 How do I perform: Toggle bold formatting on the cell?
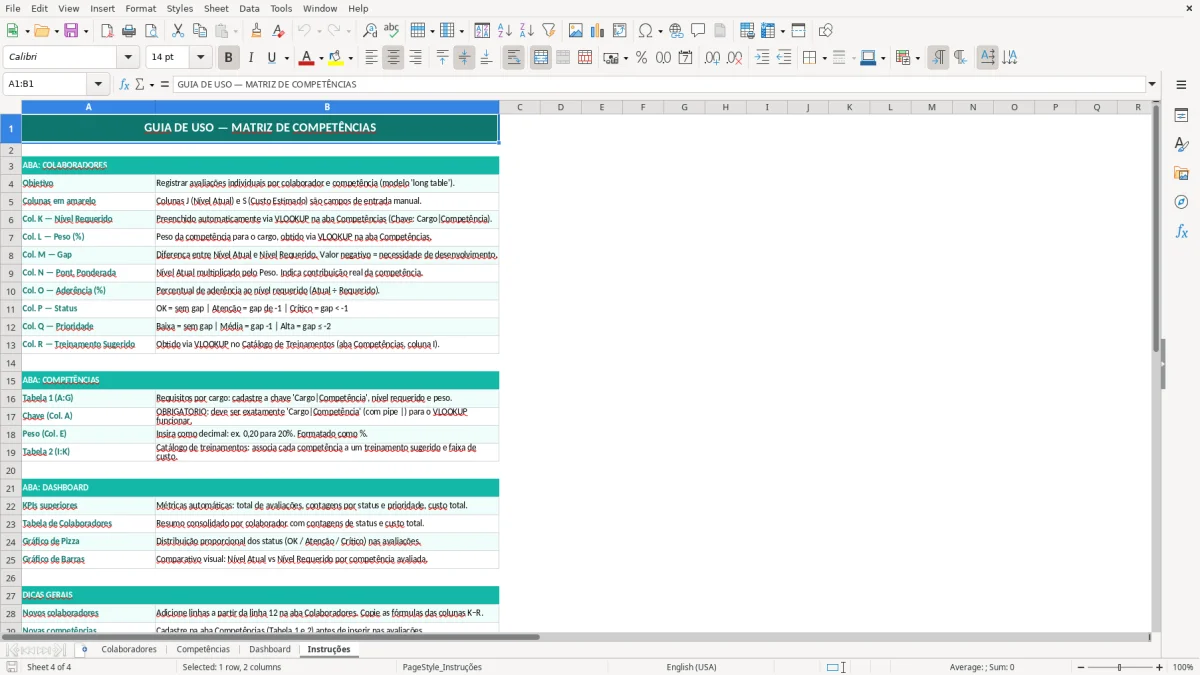point(228,57)
